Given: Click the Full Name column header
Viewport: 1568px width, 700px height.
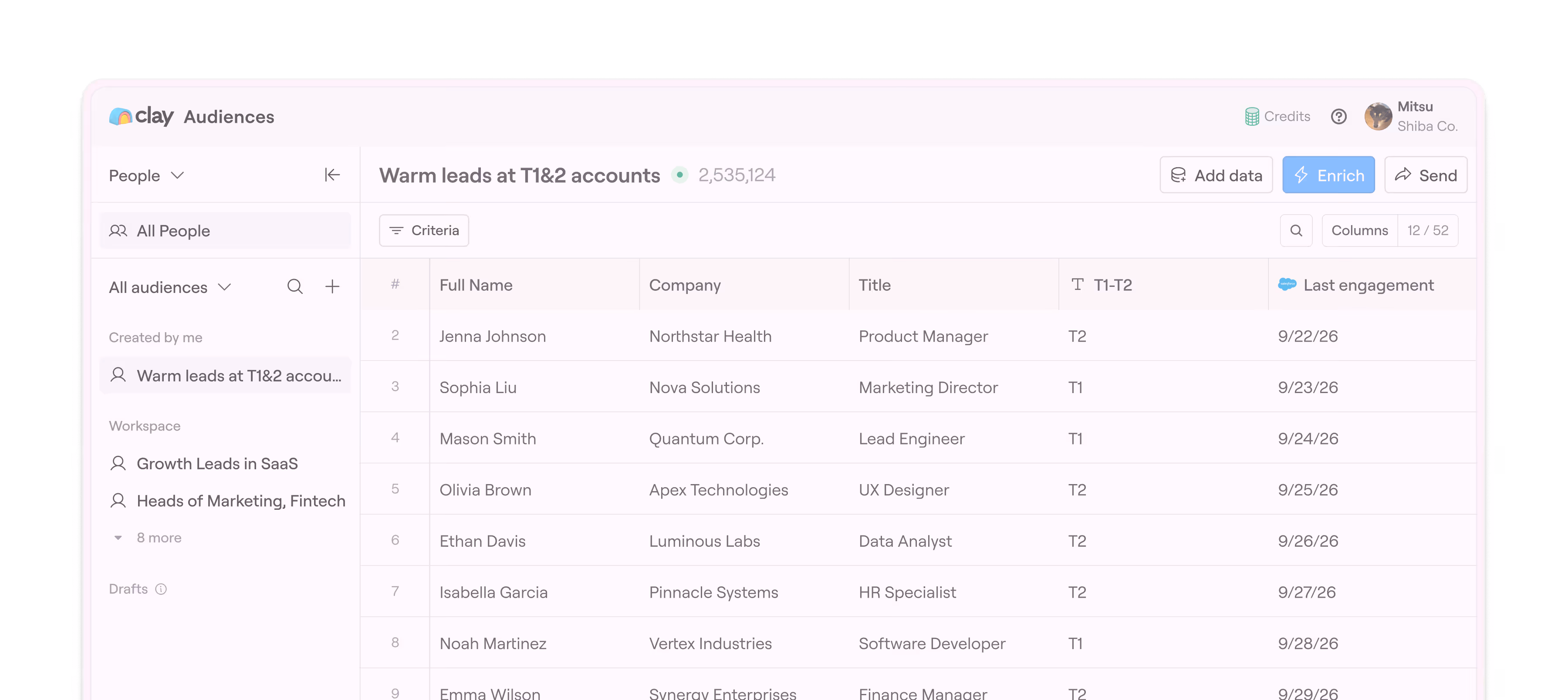Looking at the screenshot, I should 534,285.
